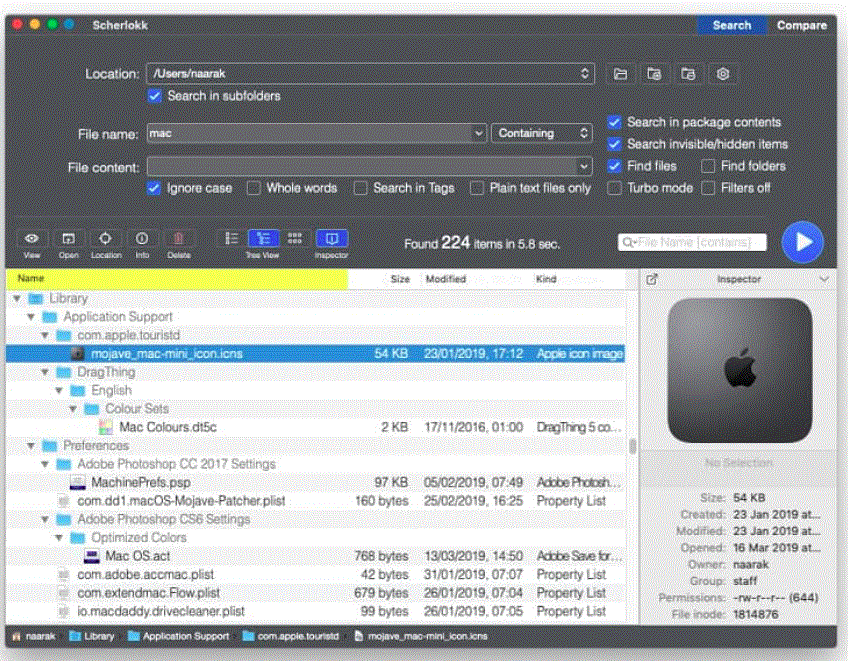This screenshot has width=848, height=661.
Task: Enable Search in Tags checkbox
Action: (360, 188)
